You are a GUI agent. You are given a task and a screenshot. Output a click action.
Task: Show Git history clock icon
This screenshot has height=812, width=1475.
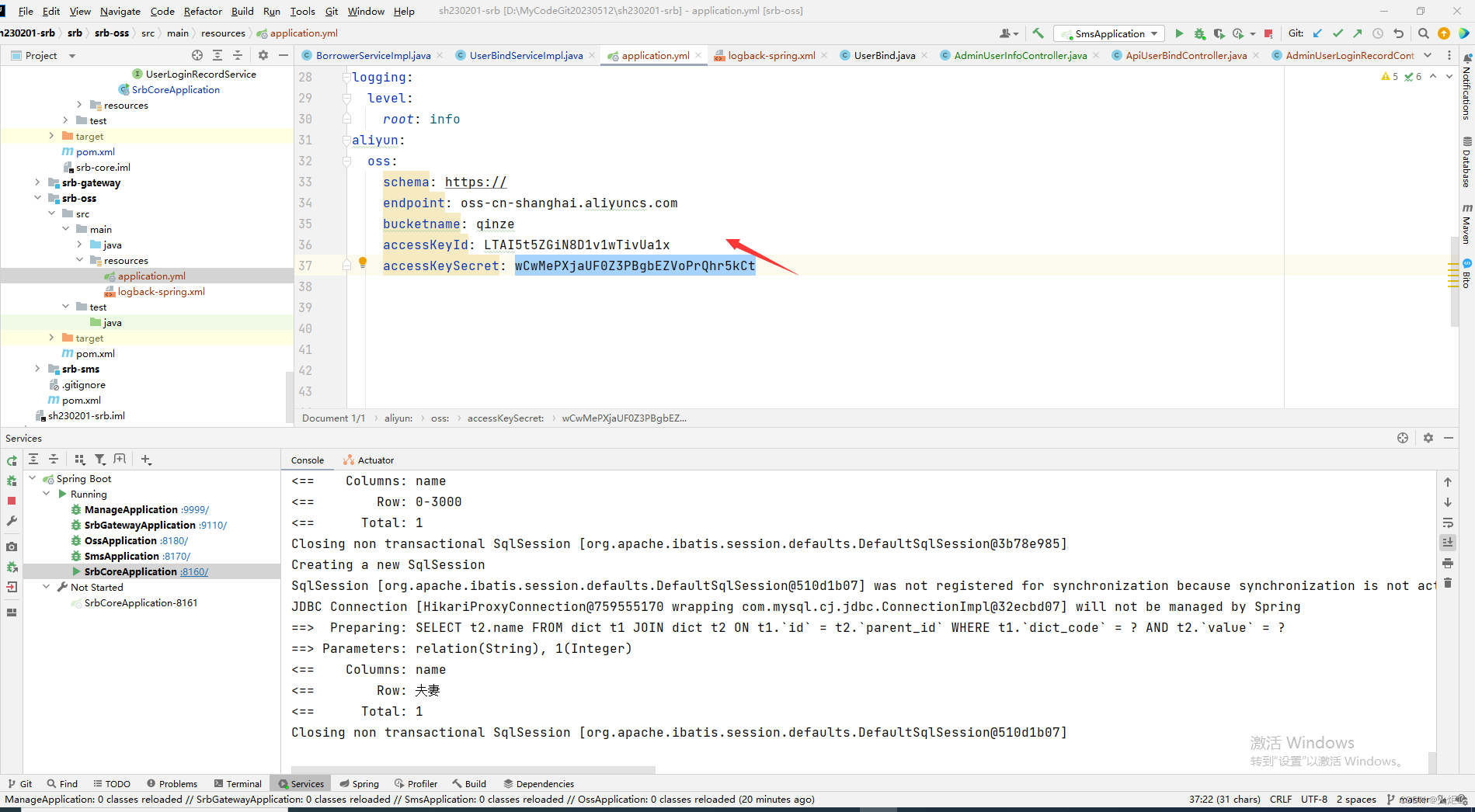click(1378, 33)
